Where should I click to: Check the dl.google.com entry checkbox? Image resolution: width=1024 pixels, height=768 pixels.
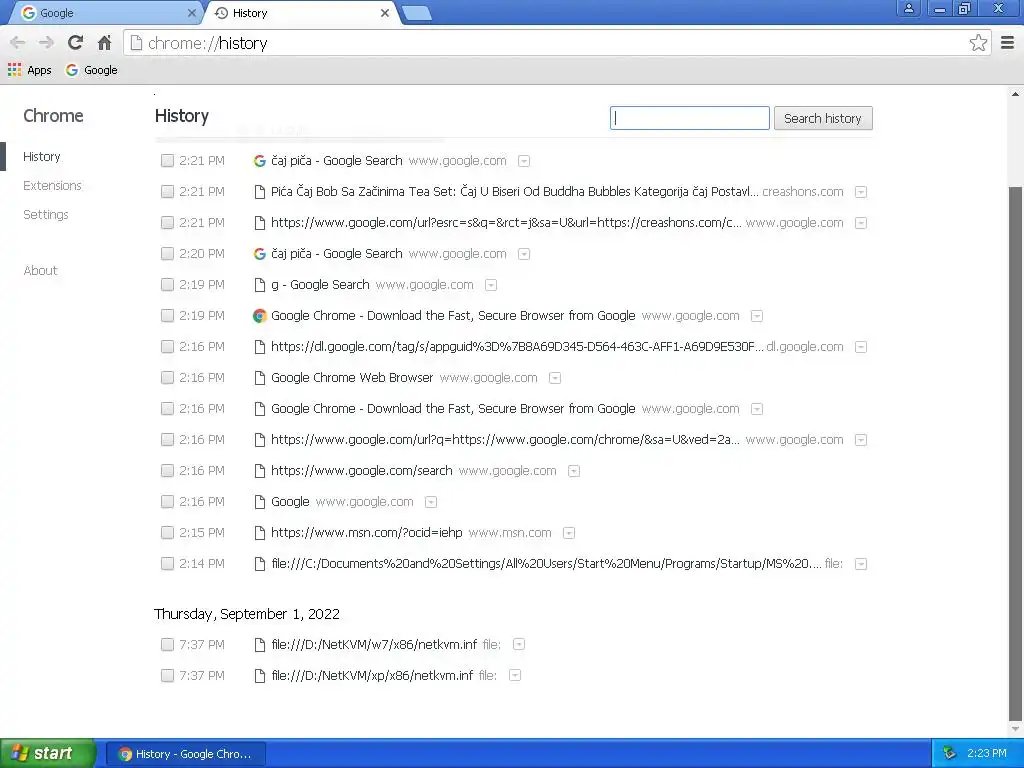tap(167, 347)
